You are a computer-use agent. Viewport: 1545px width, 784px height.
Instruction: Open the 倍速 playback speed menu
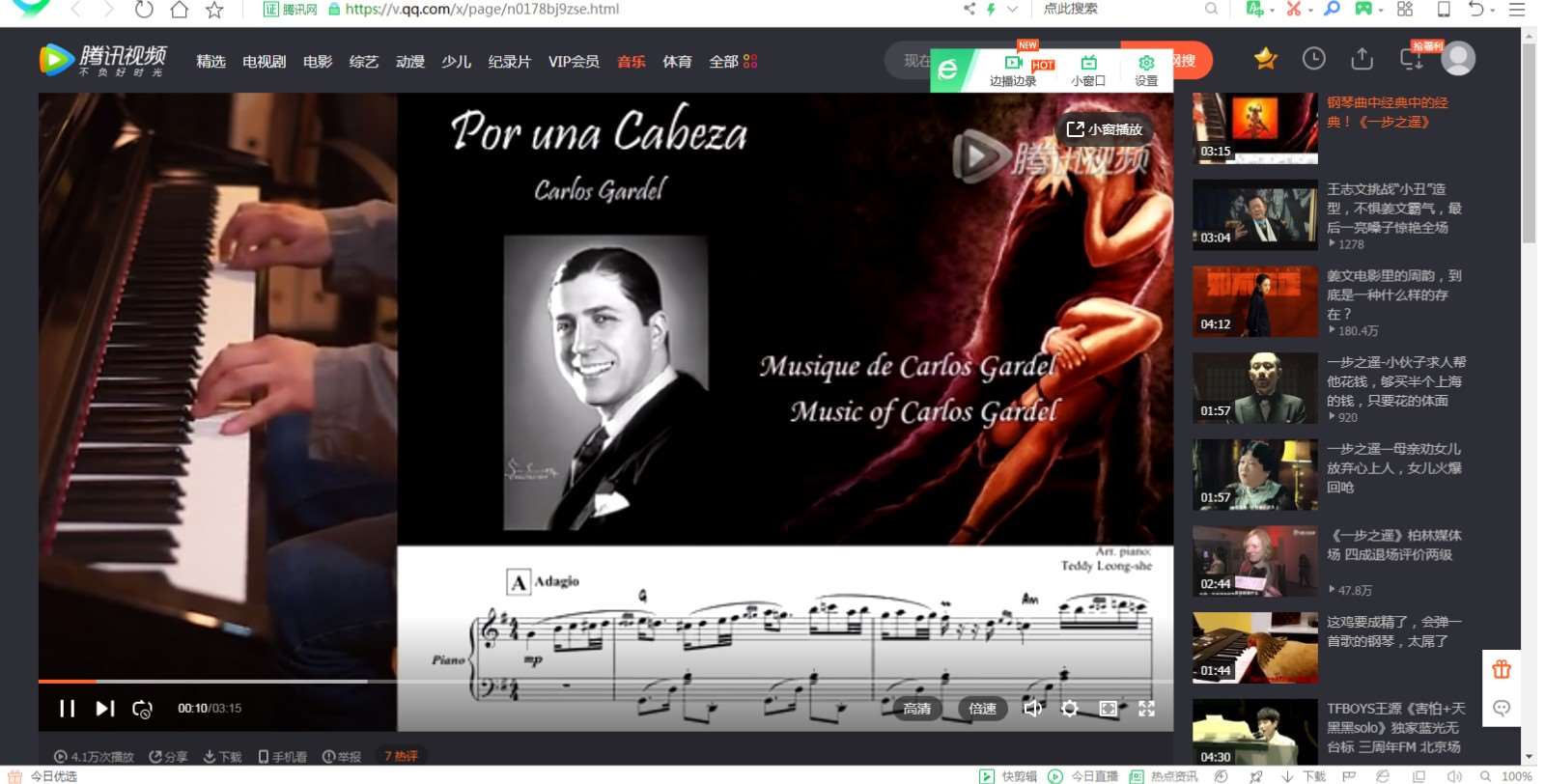pyautogui.click(x=982, y=709)
